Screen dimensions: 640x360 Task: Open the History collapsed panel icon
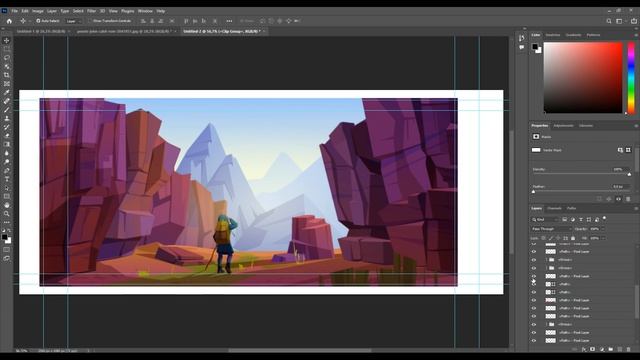[x=522, y=38]
